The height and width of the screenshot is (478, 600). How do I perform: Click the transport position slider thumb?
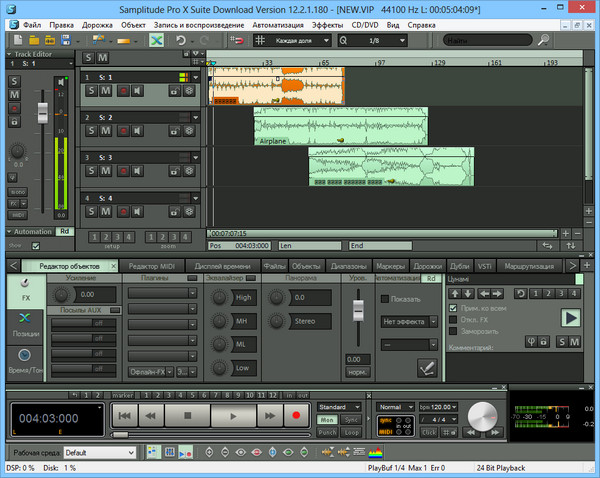click(x=121, y=435)
